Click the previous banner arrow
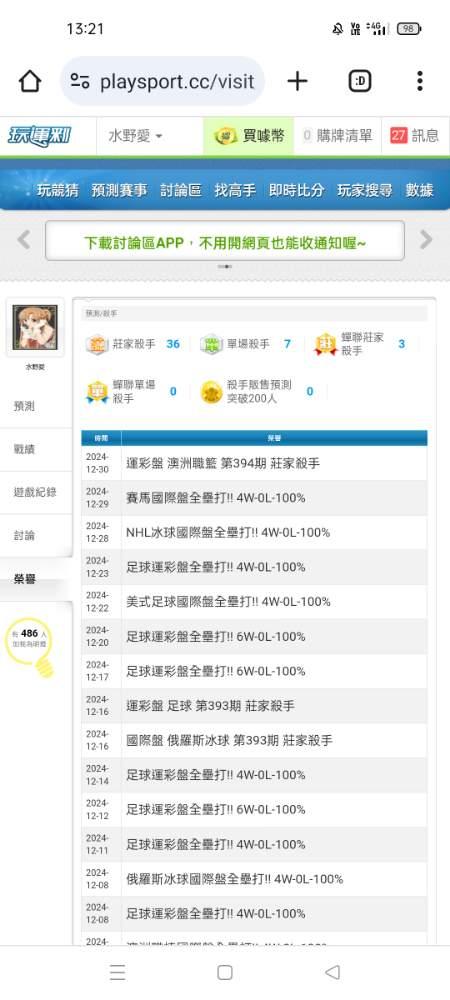The width and height of the screenshot is (450, 1000). click(x=24, y=240)
